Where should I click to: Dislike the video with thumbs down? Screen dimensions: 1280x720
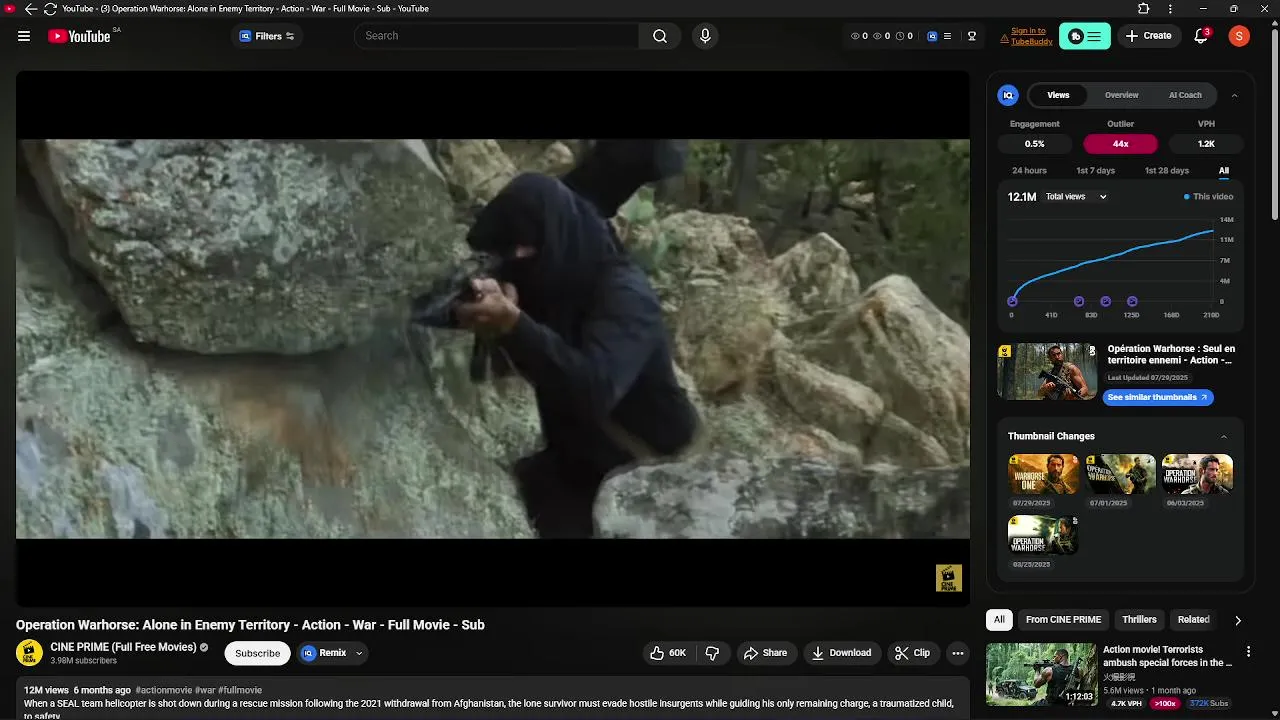coord(713,653)
